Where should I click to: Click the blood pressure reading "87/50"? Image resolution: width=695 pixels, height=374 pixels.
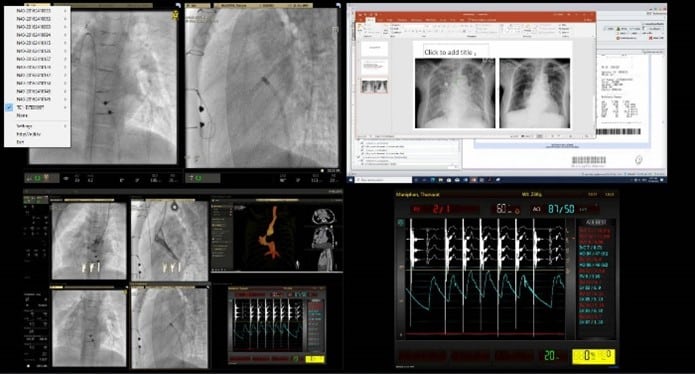tap(561, 208)
